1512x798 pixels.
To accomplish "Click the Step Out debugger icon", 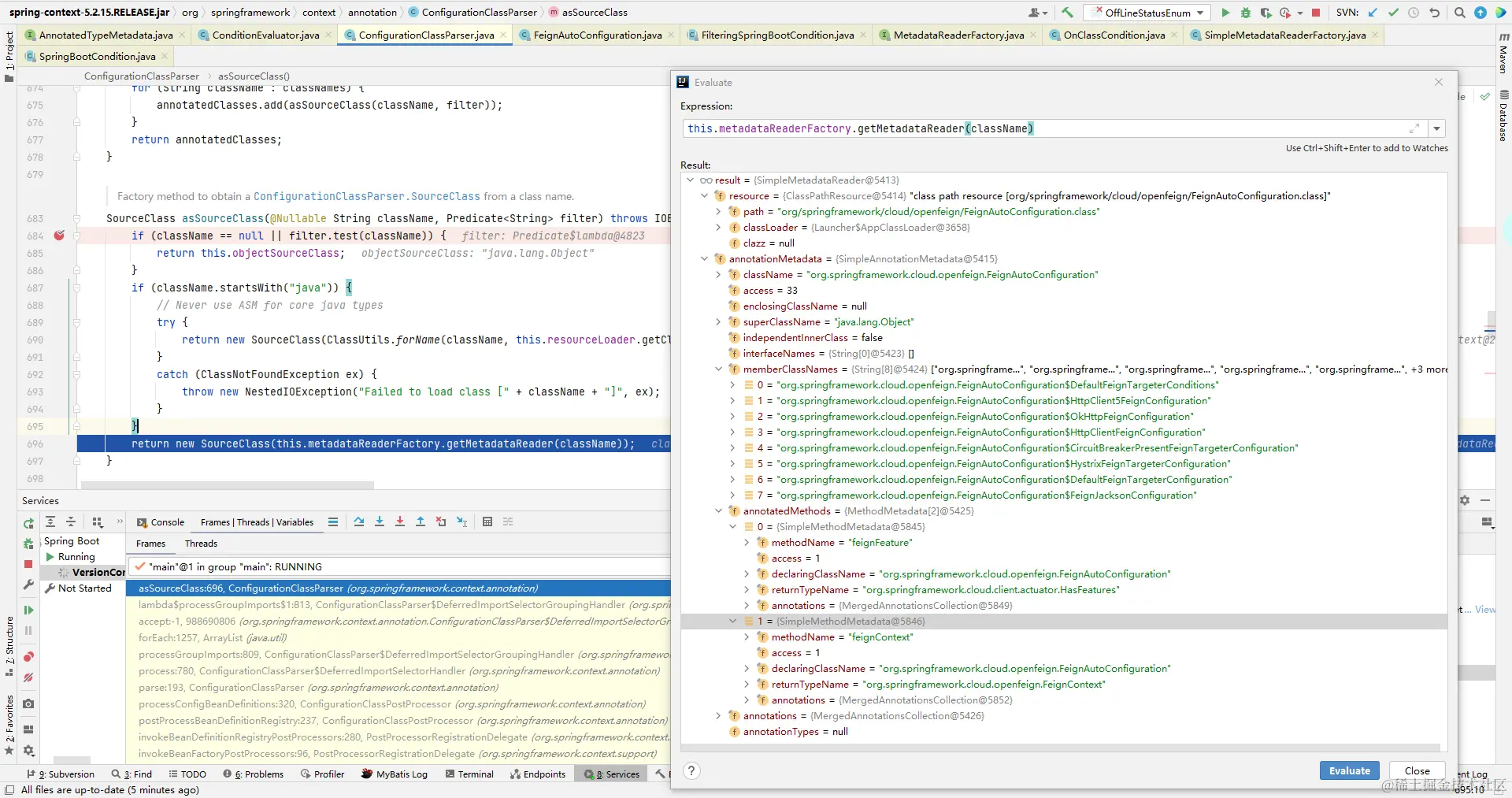I will (421, 521).
